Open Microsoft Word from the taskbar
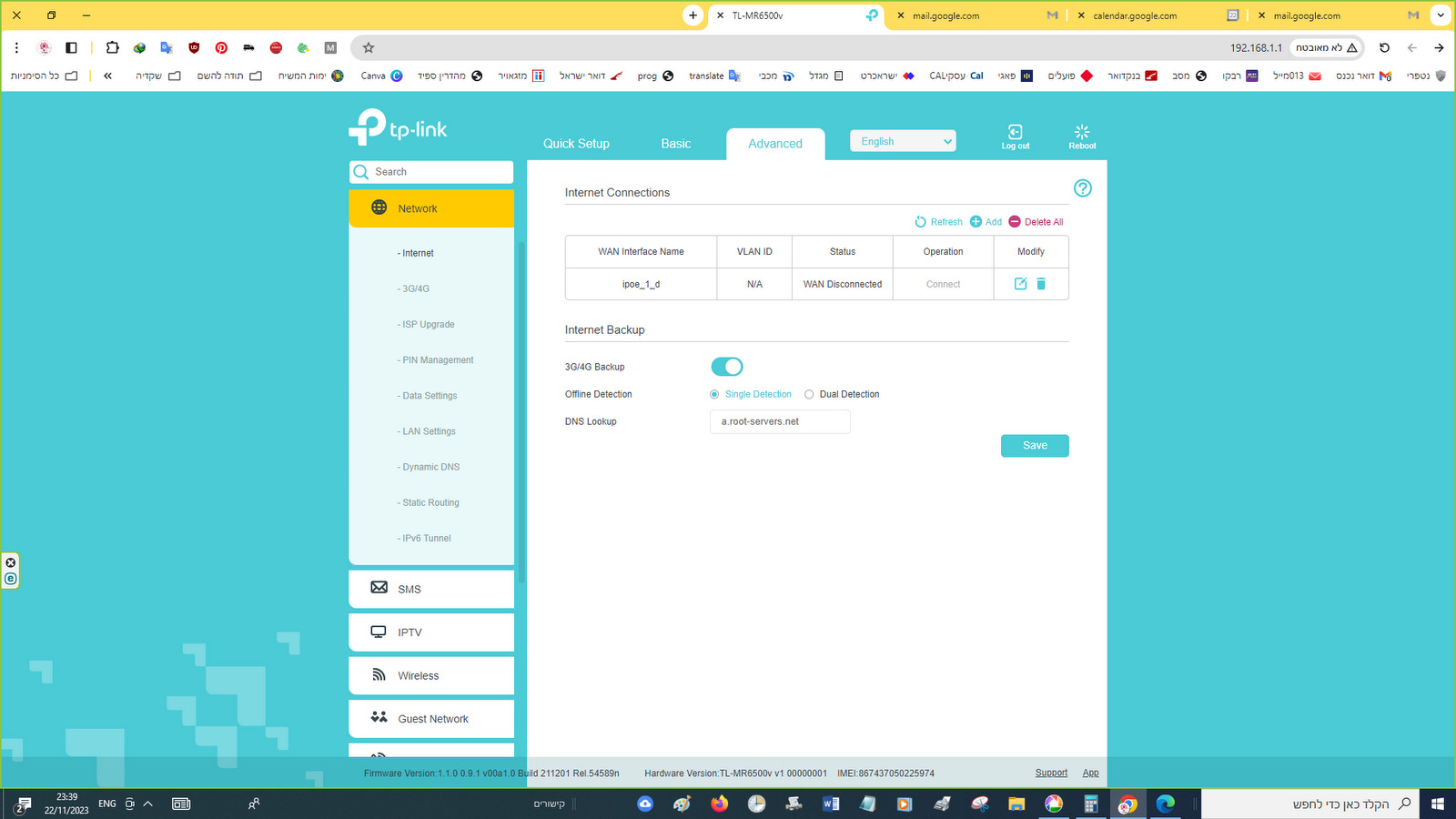 click(x=830, y=804)
